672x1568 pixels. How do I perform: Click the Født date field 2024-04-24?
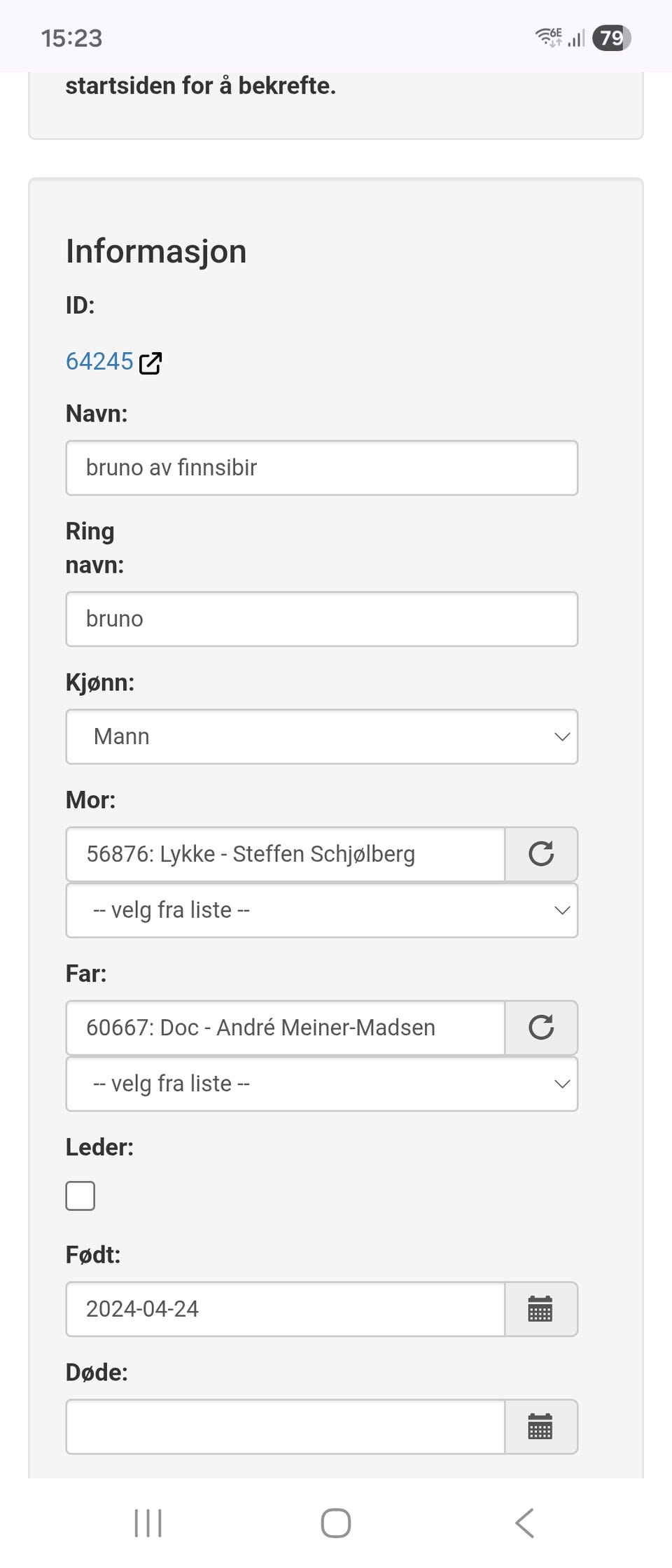286,1309
